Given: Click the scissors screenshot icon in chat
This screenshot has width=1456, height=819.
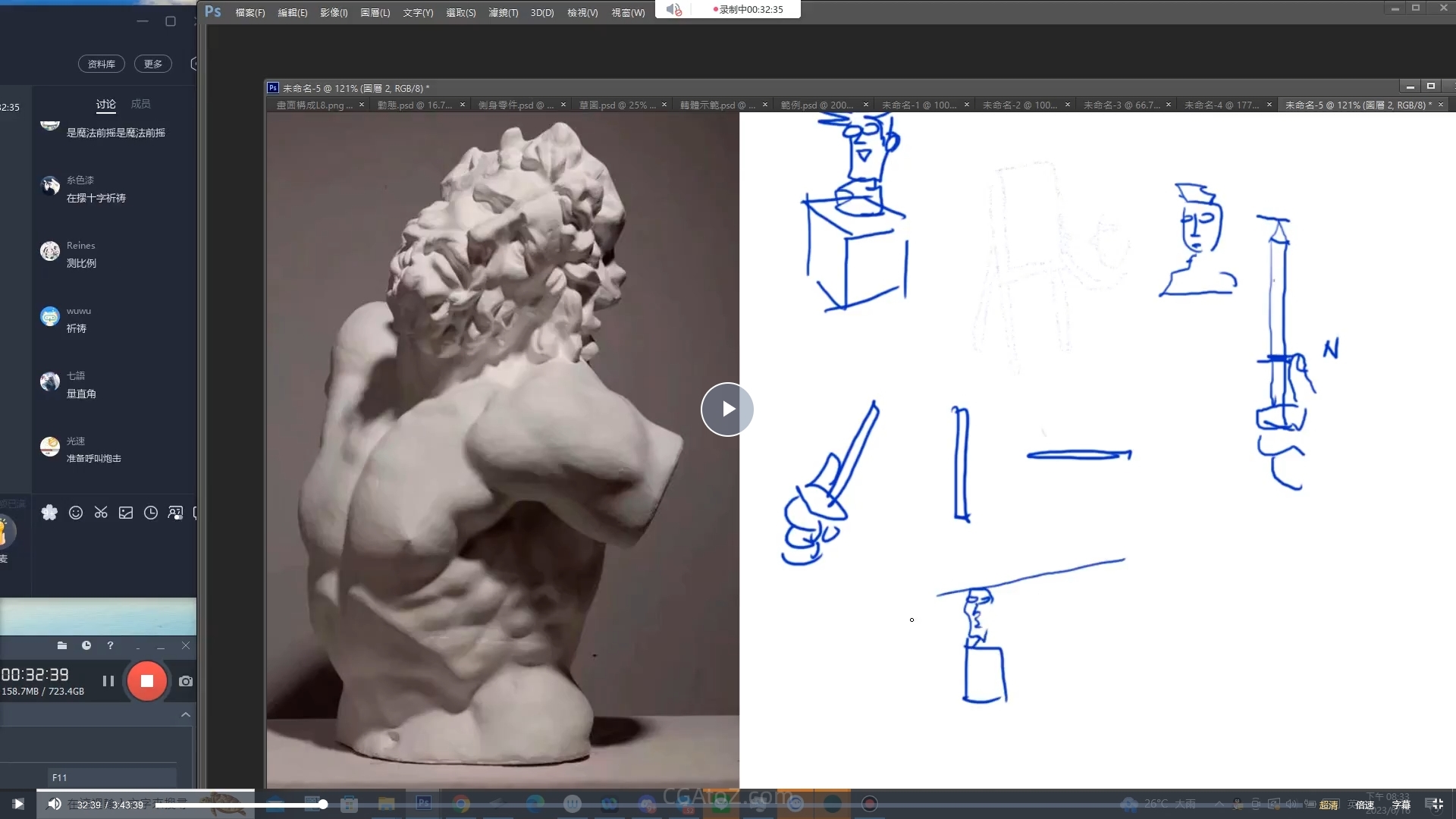Looking at the screenshot, I should click(x=101, y=513).
